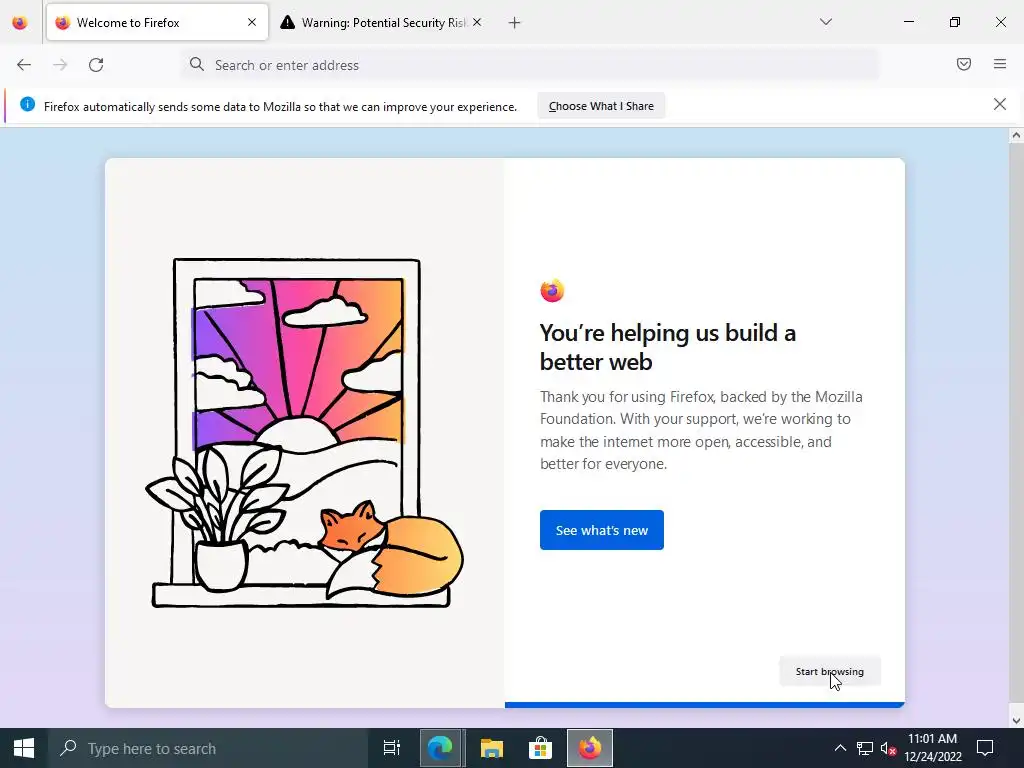Click the Firefox logo above heading
Viewport: 1024px width, 768px height.
tap(552, 291)
